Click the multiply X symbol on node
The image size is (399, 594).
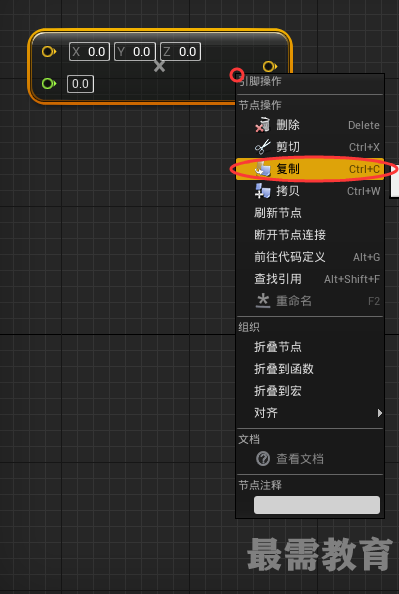click(x=160, y=66)
